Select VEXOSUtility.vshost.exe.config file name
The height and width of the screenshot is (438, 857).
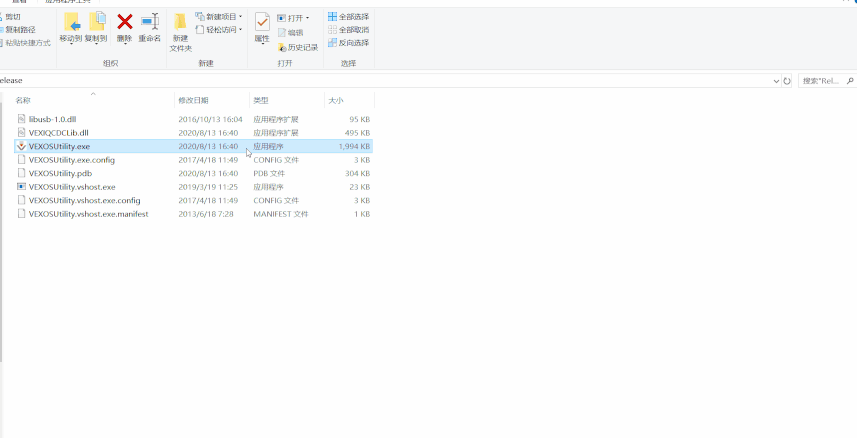tap(85, 200)
